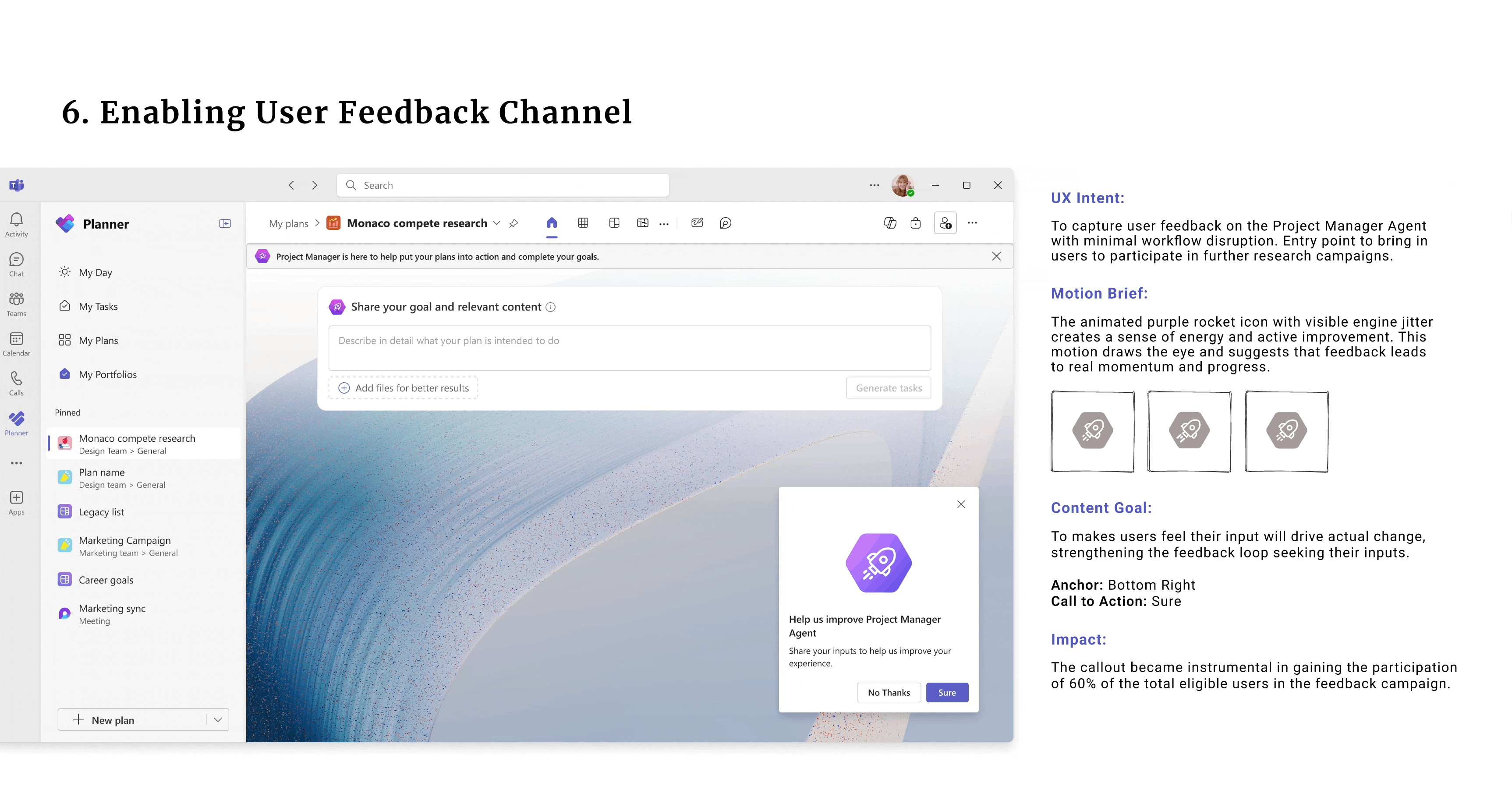Collapse the Planner sidebar panel
This screenshot has width=1512, height=807.
(225, 223)
